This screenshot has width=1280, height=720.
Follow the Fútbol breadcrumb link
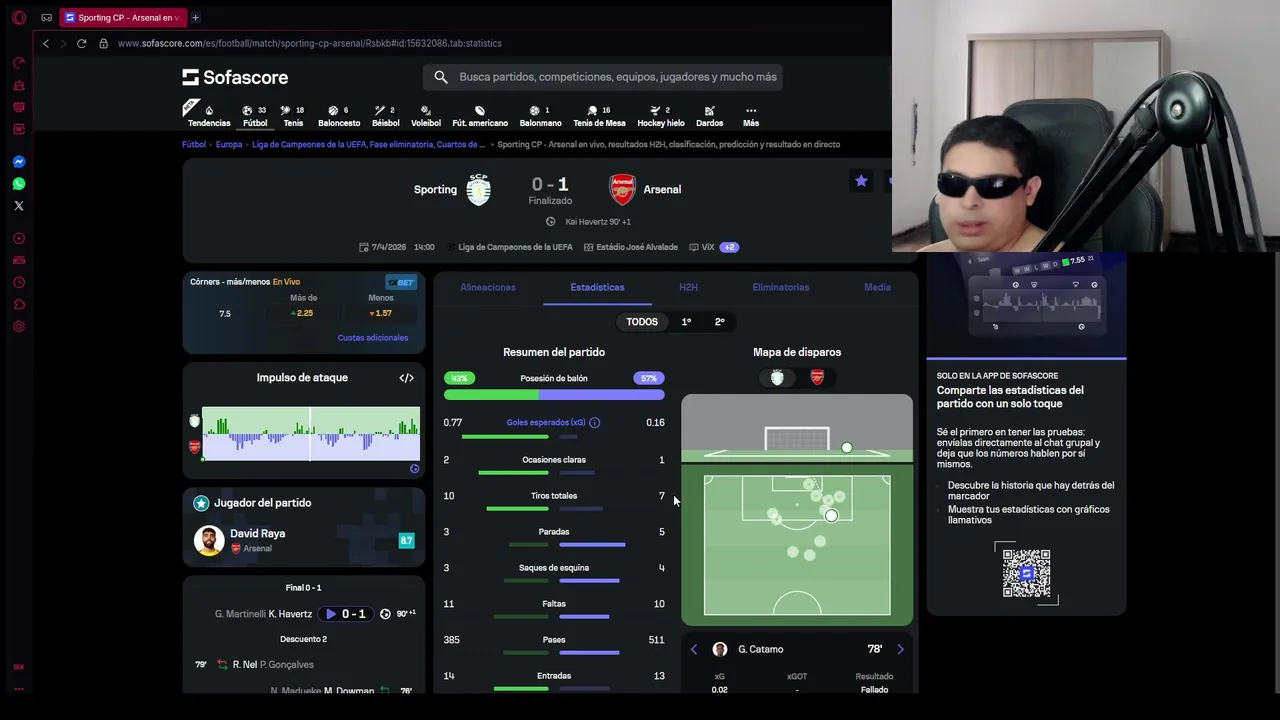(194, 144)
